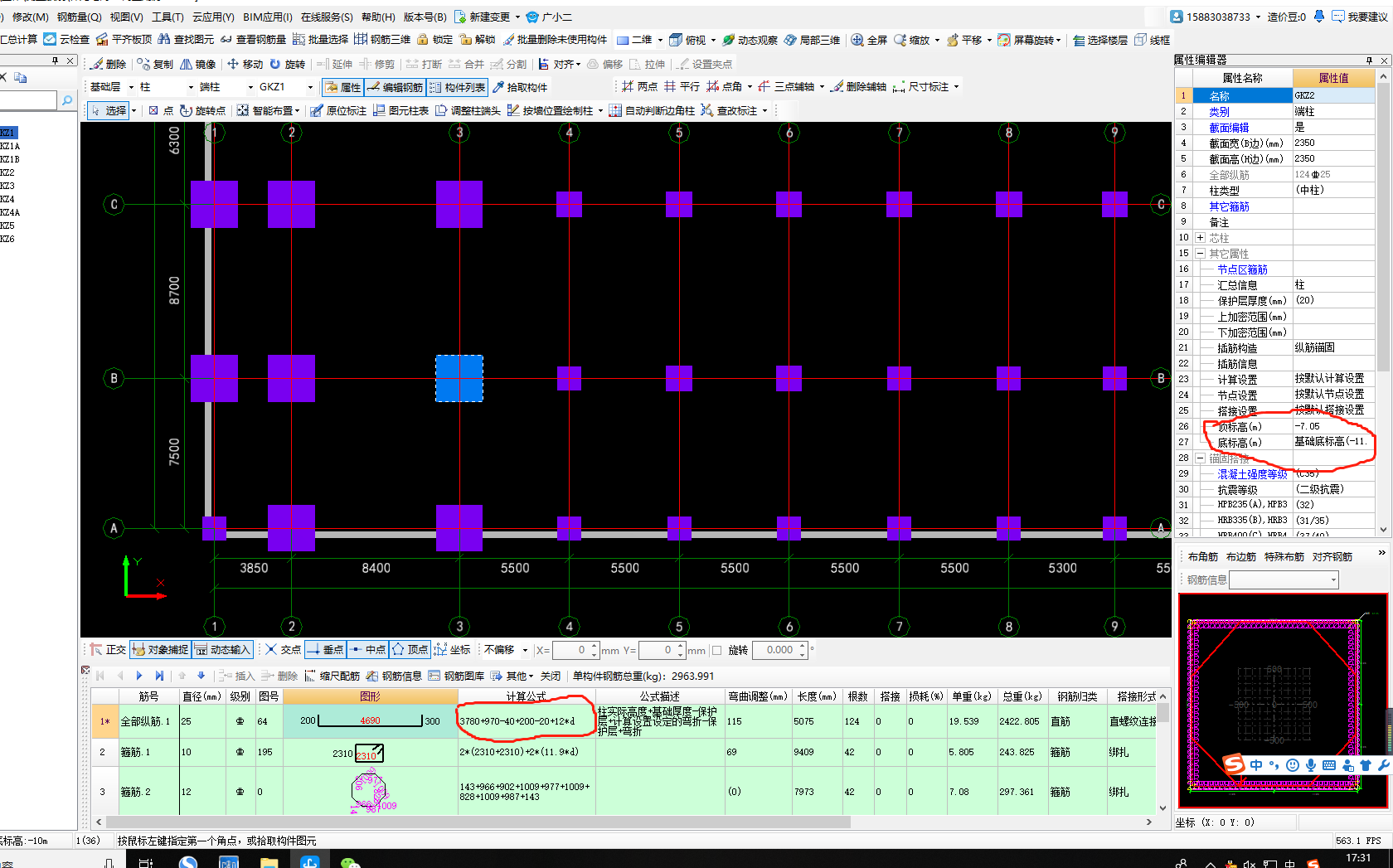Click 调整柱端头 adjust column end tool
Image resolution: width=1393 pixels, height=868 pixels.
468,110
